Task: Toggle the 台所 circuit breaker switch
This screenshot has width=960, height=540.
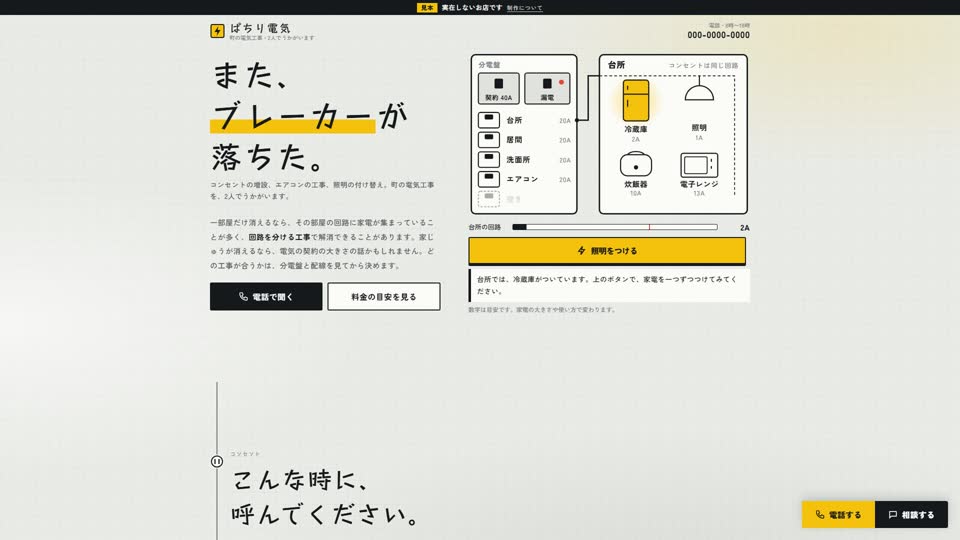Action: (x=489, y=120)
